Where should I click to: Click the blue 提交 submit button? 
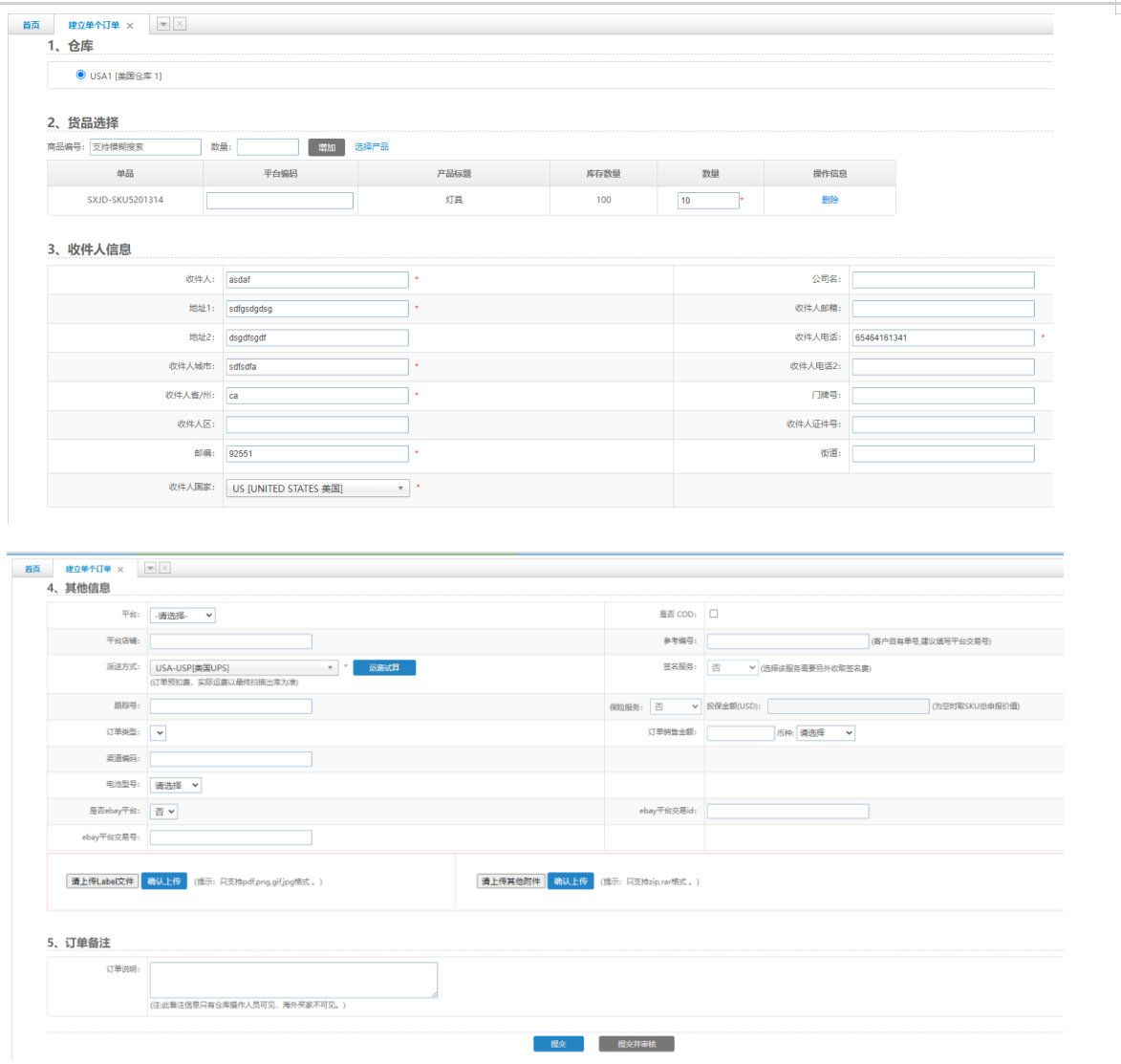pyautogui.click(x=558, y=1044)
